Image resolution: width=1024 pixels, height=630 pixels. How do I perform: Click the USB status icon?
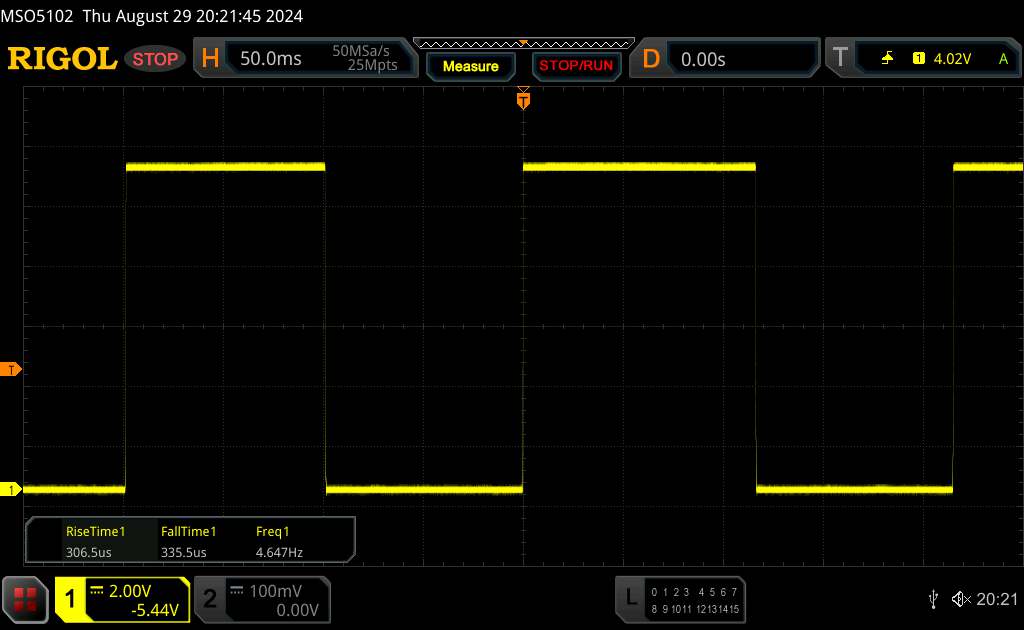click(933, 599)
